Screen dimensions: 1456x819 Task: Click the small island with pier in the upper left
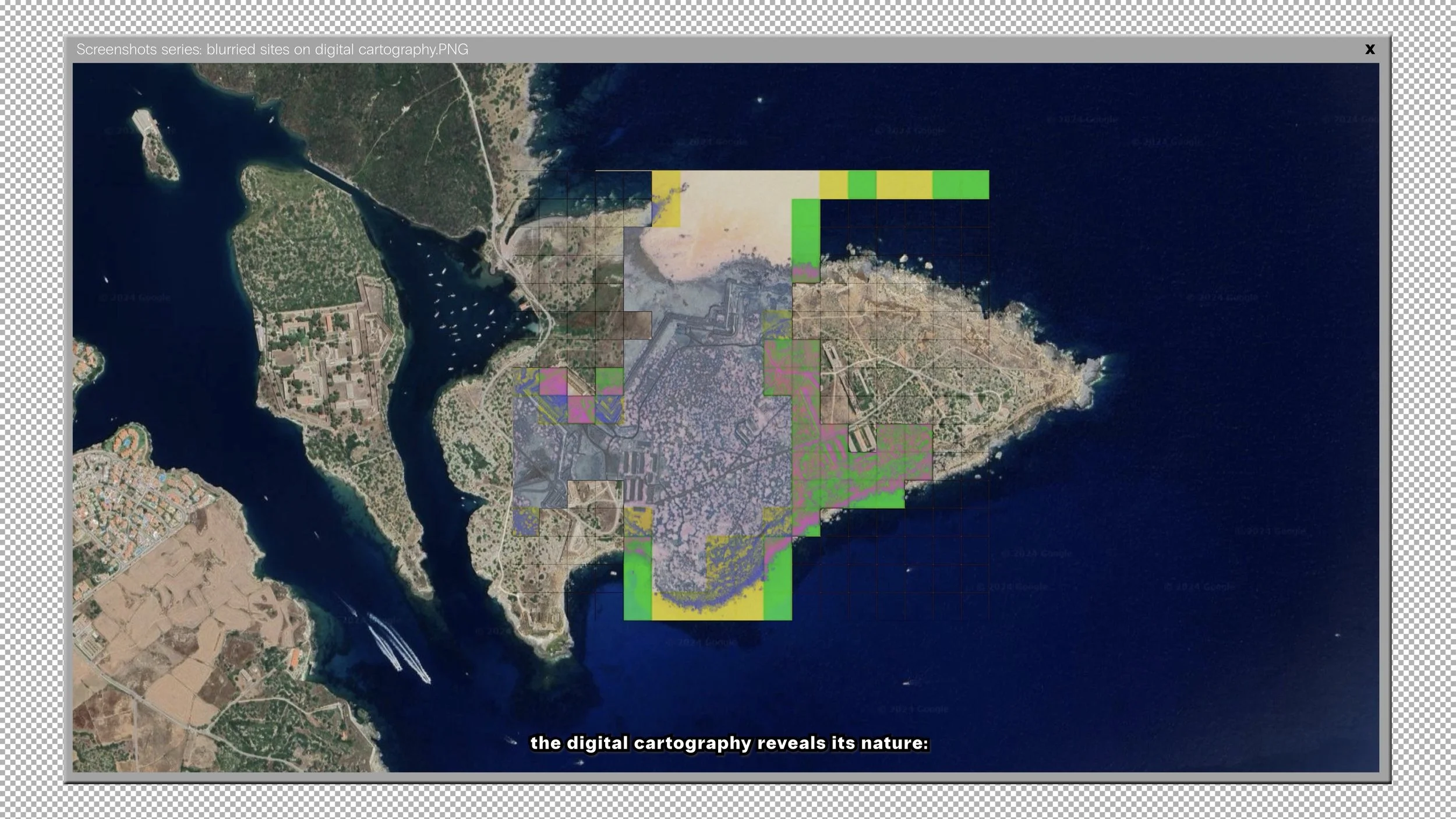(156, 146)
